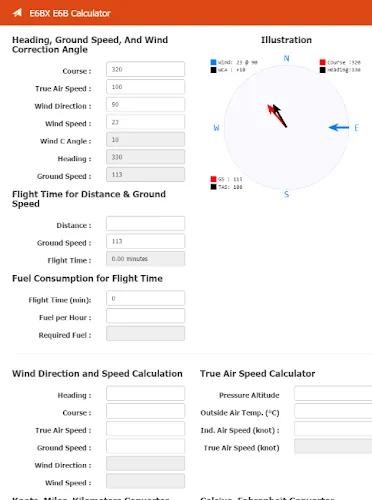This screenshot has height=500, width=372.
Task: Focus the Fuel per Hour input
Action: (x=145, y=316)
